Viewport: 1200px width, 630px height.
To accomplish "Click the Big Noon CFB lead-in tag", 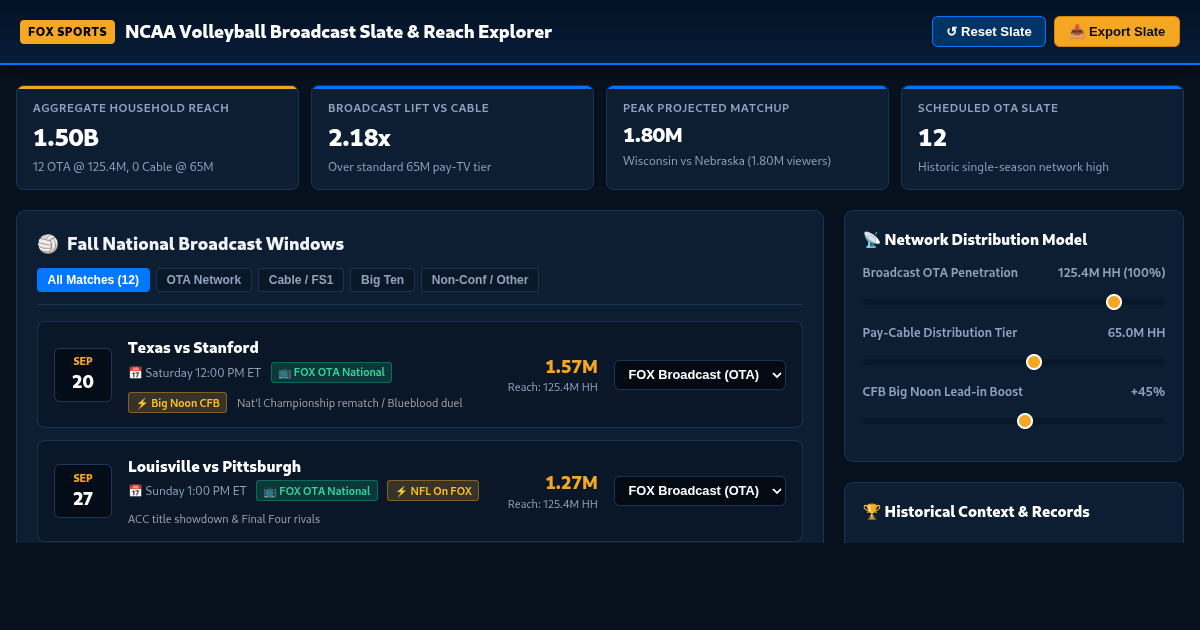I will (177, 402).
